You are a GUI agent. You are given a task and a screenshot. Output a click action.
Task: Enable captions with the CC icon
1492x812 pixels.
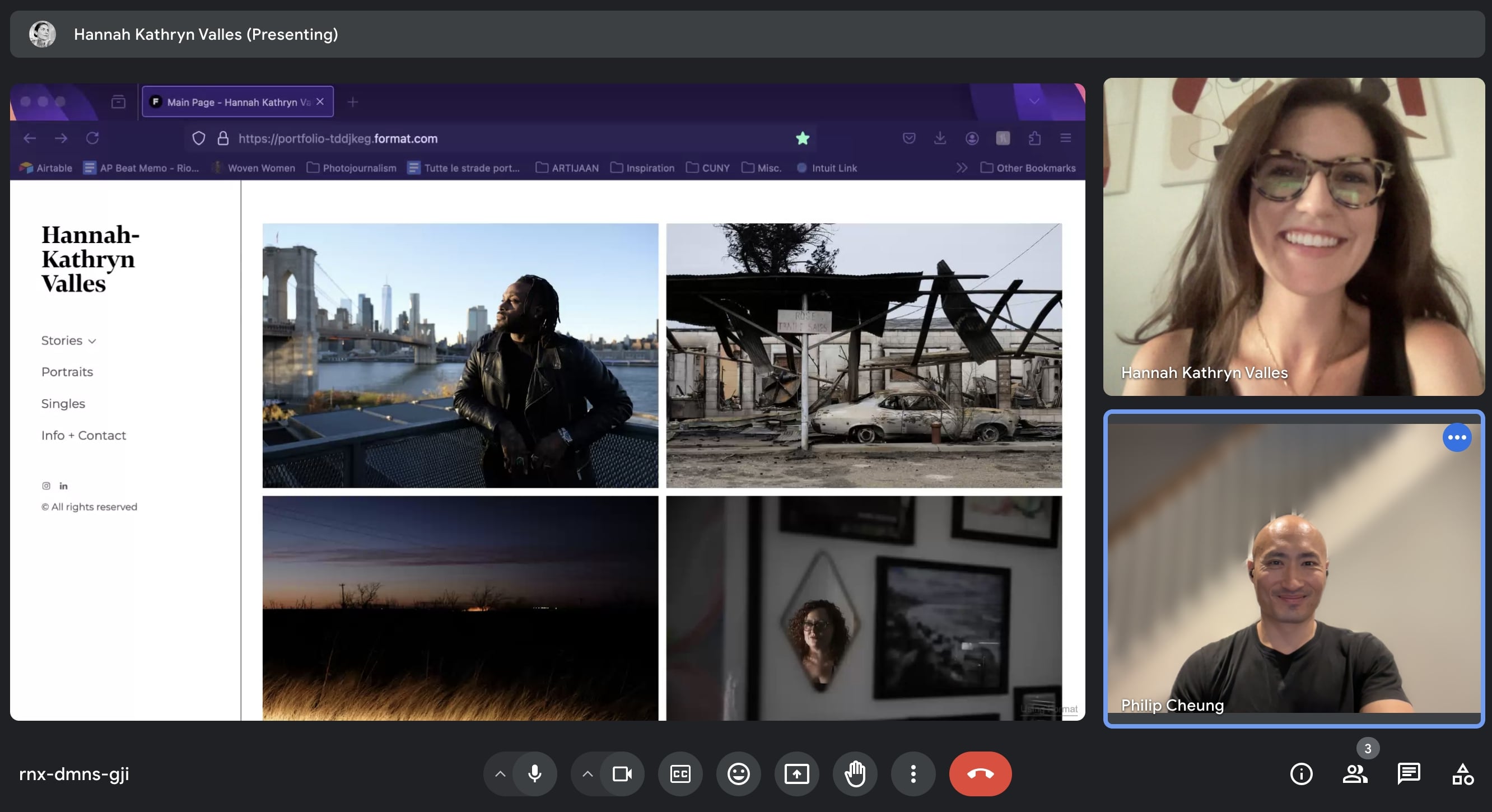click(x=680, y=774)
